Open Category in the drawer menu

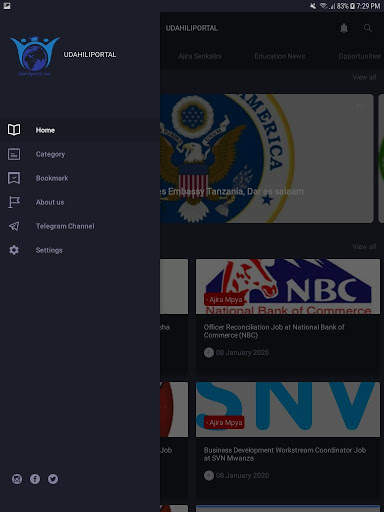tap(80, 154)
